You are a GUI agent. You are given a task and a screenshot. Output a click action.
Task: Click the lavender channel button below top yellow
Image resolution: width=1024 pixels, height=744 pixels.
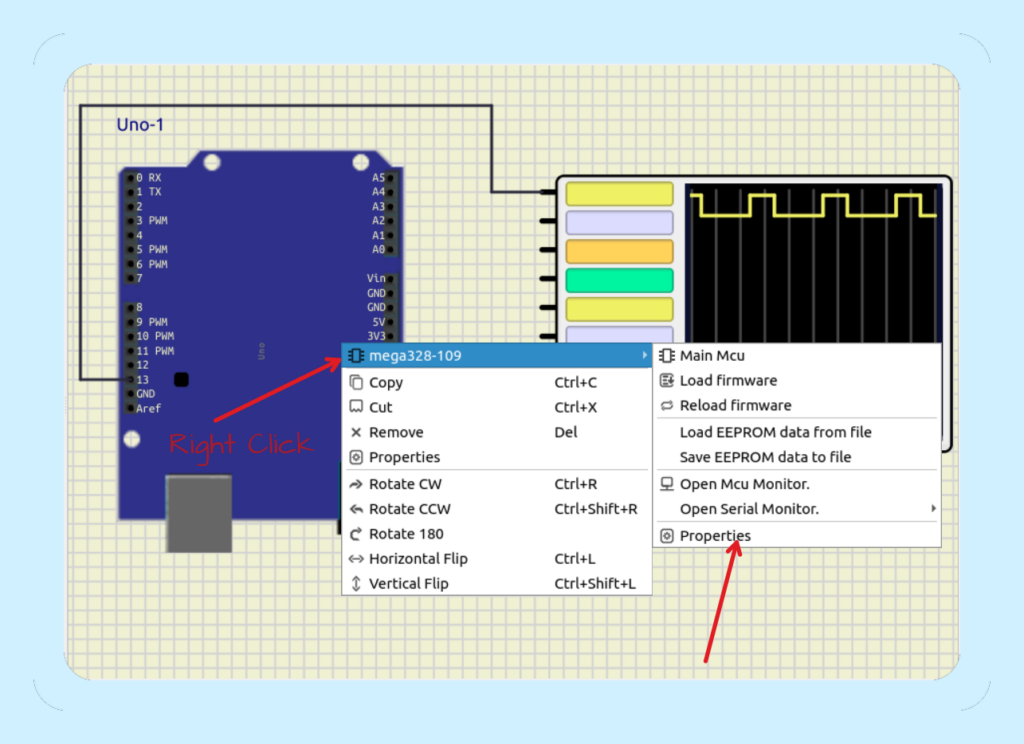point(619,223)
